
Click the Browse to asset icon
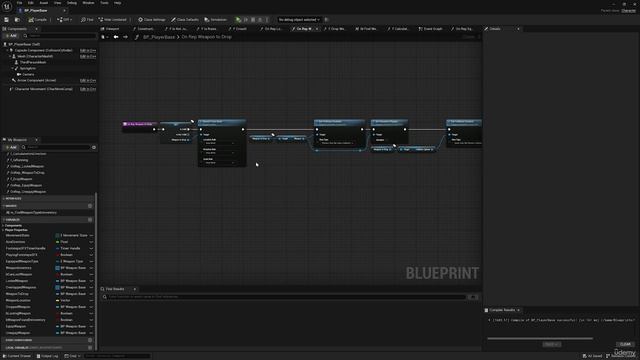click(17, 20)
